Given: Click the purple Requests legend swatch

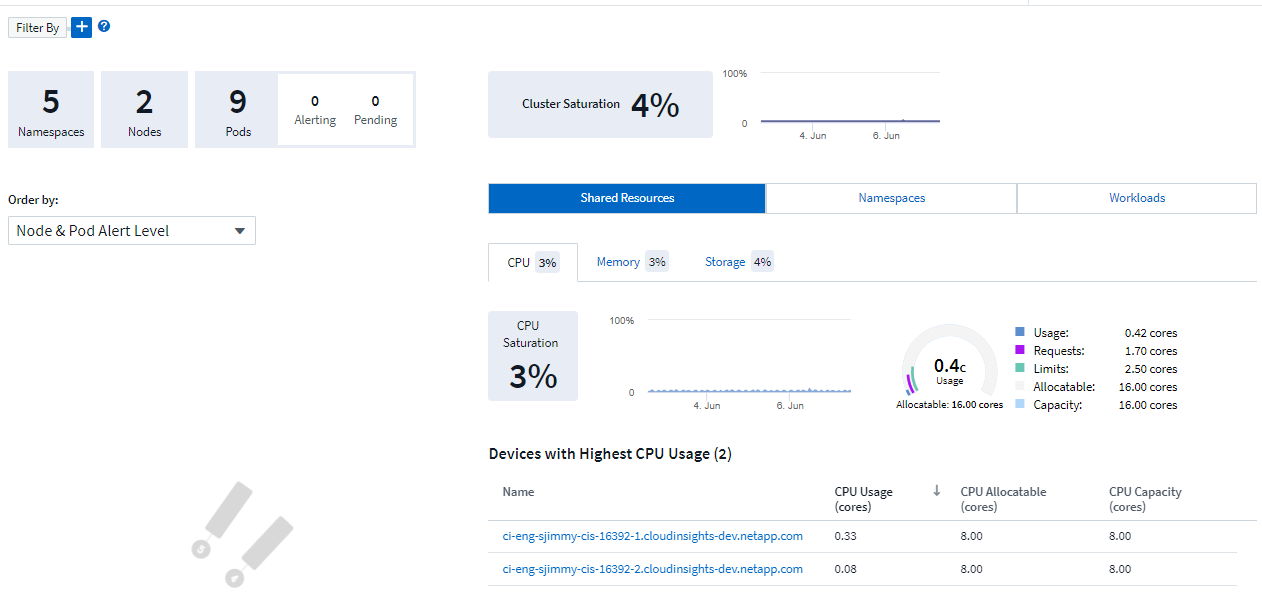Looking at the screenshot, I should tap(1020, 351).
